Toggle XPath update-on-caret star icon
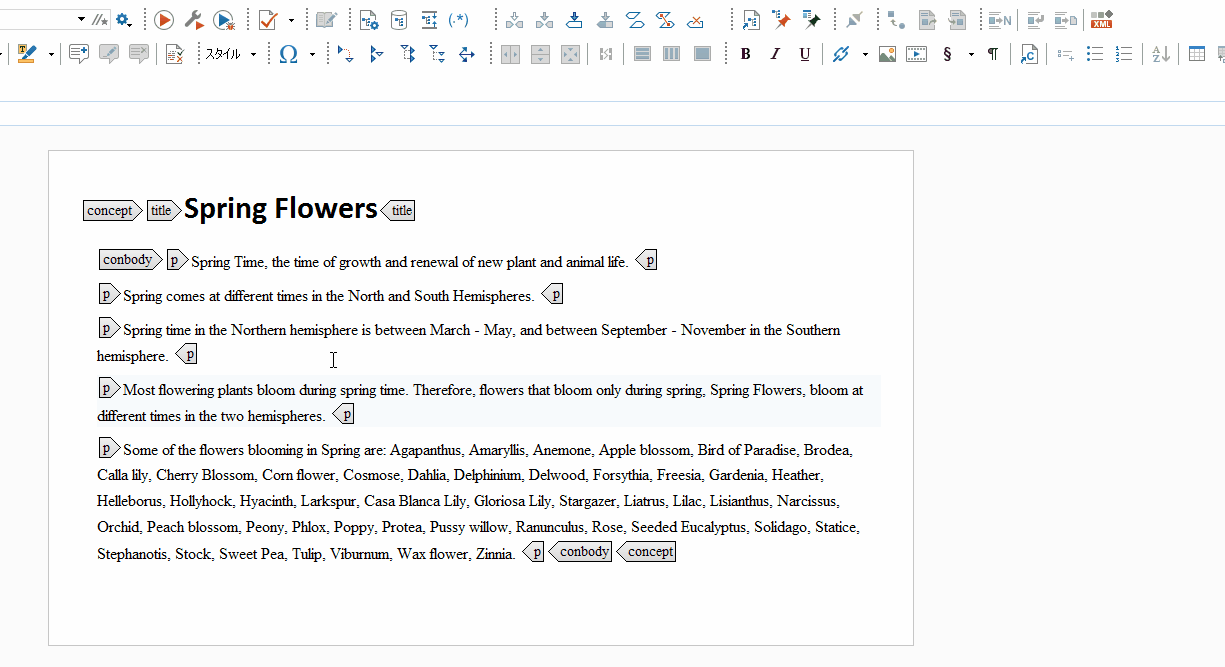 click(100, 20)
